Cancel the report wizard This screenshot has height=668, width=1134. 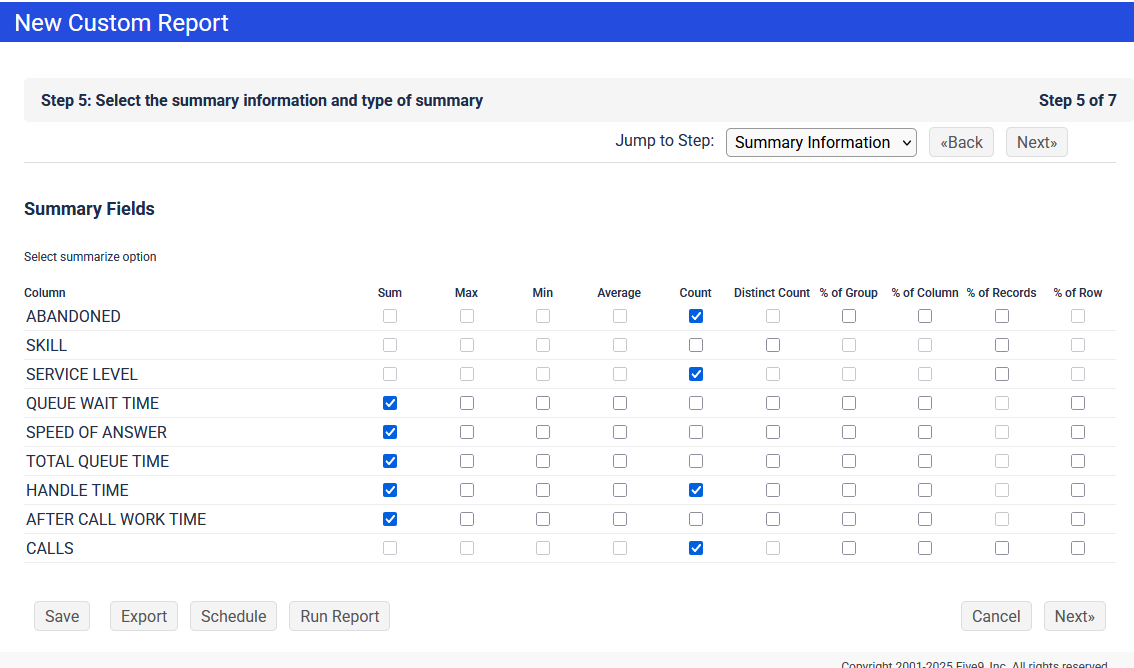pos(995,616)
